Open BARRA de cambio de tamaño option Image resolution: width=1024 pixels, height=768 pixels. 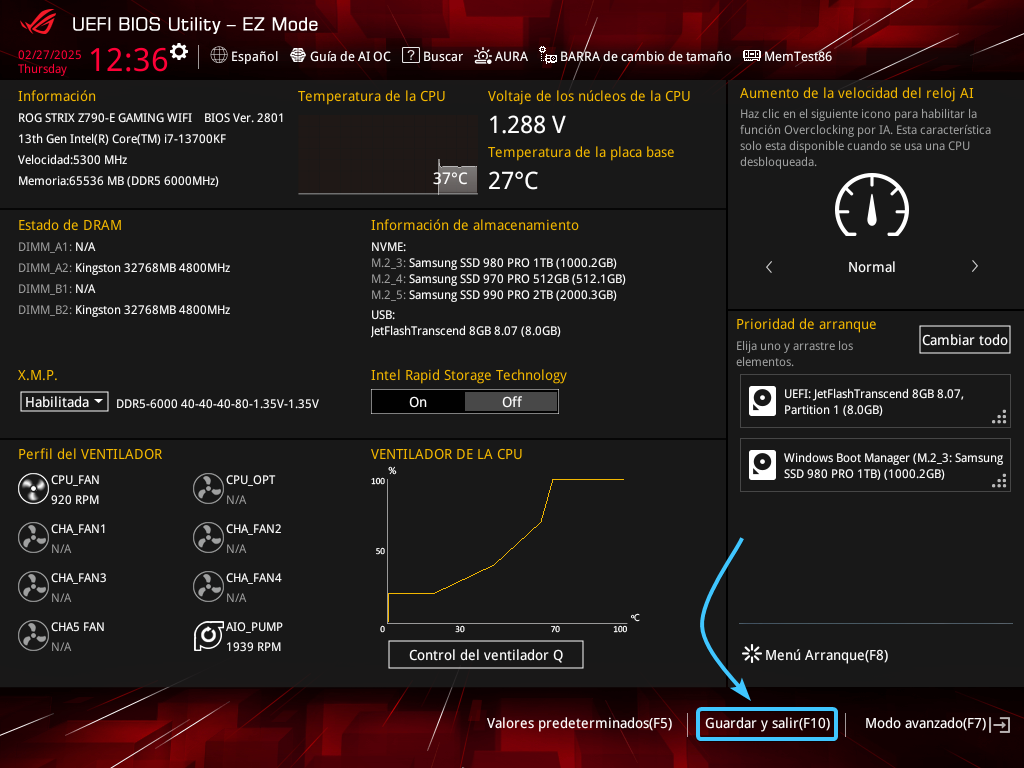click(x=635, y=56)
